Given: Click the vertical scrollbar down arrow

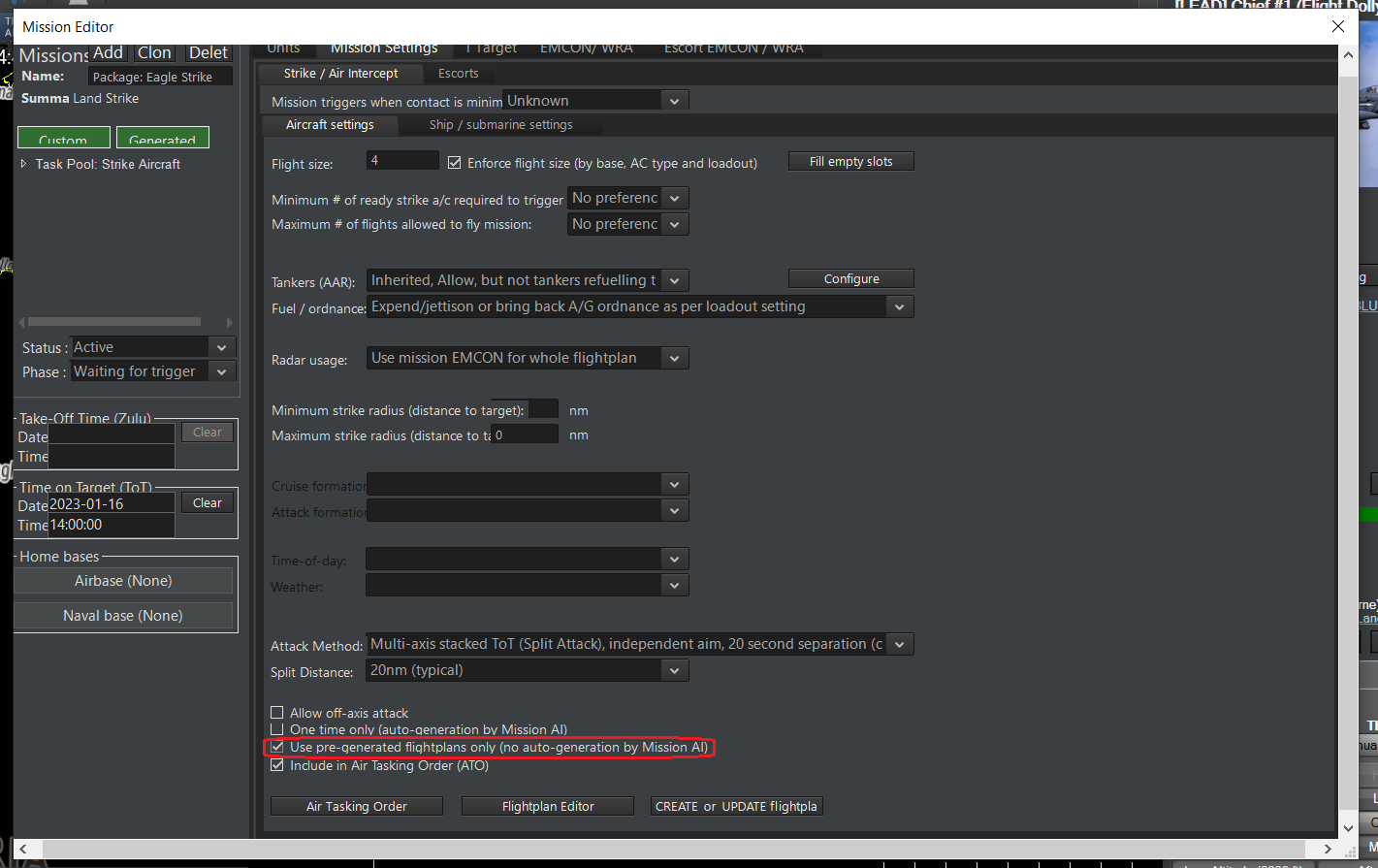Looking at the screenshot, I should coord(1348,827).
